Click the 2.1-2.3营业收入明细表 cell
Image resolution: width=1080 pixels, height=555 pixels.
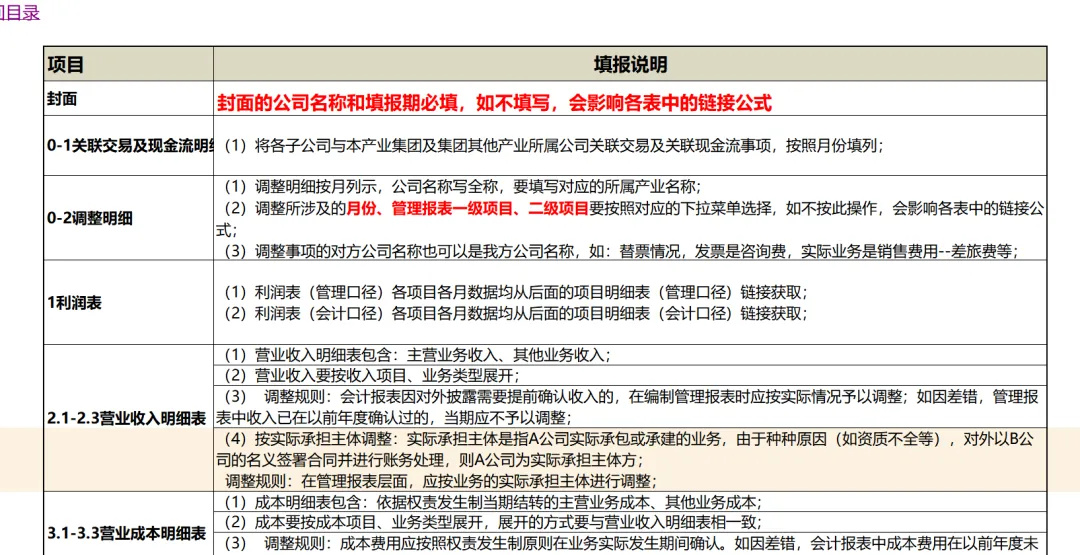click(128, 418)
